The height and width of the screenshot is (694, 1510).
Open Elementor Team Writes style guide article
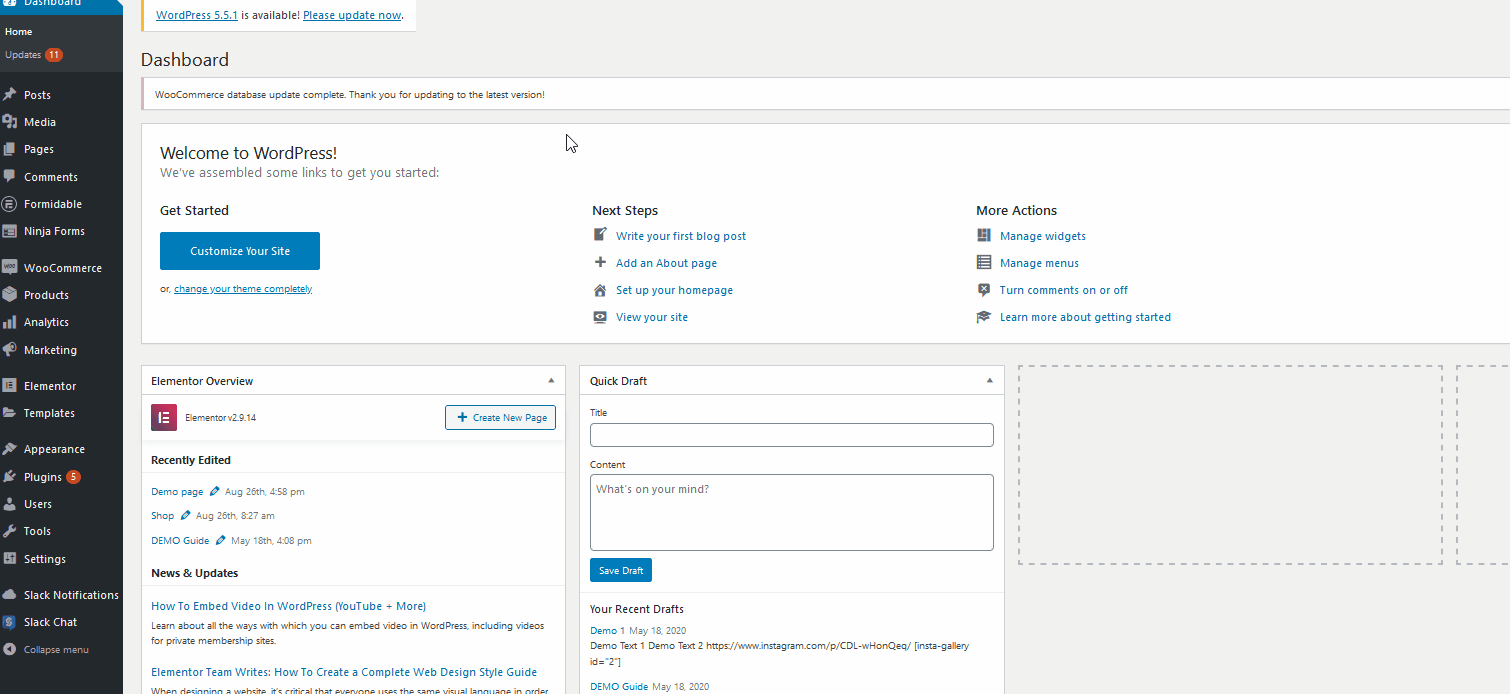(344, 672)
